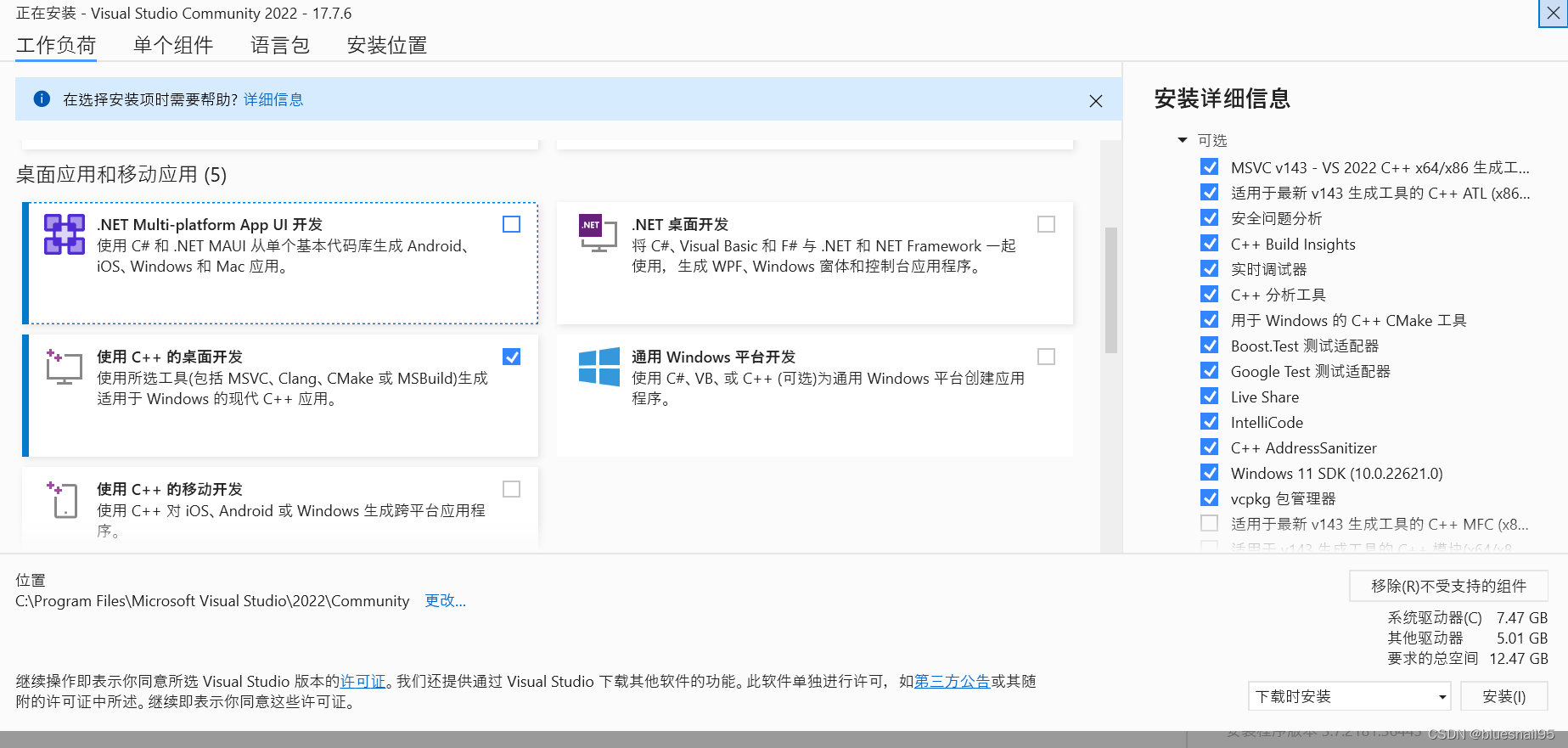Uncheck C++ Build Insights component
The width and height of the screenshot is (1568, 748).
point(1210,243)
